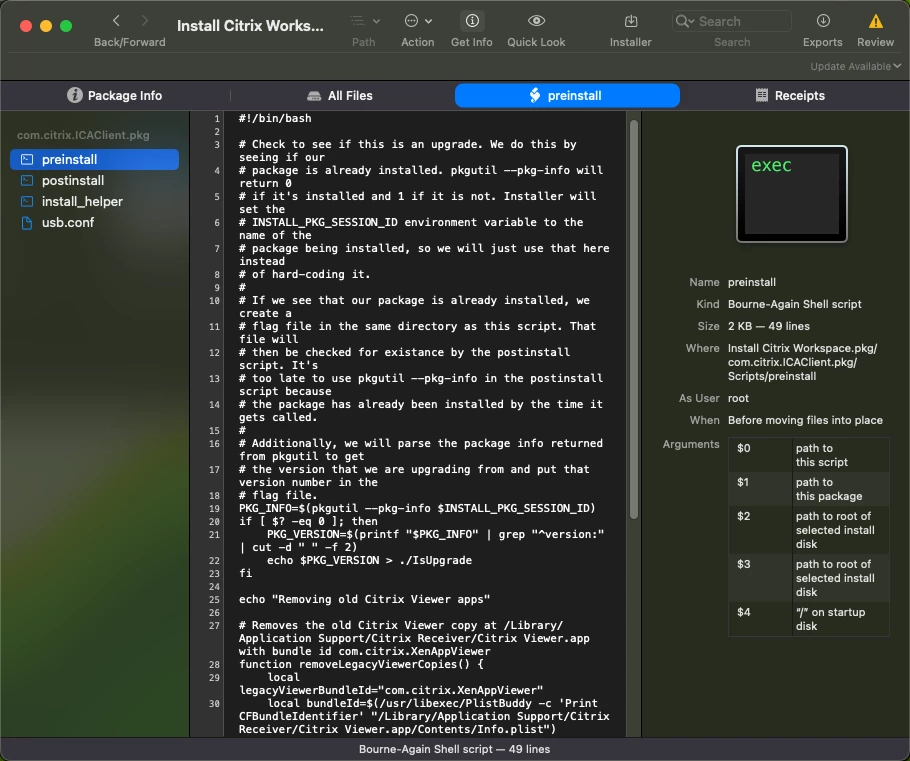Click the Size value 2 KB — 49 lines
The image size is (910, 761).
pyautogui.click(x=768, y=326)
